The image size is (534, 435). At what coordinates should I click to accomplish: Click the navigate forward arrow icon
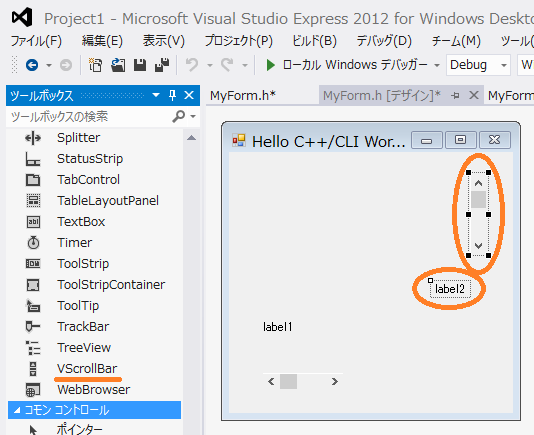pos(66,65)
